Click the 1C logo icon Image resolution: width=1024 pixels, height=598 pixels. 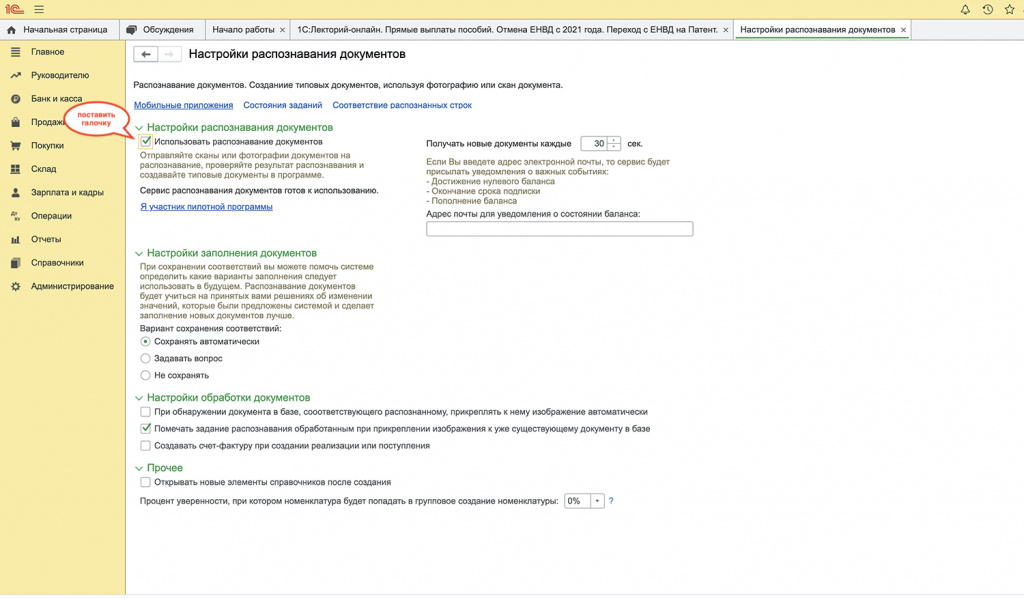pos(14,10)
